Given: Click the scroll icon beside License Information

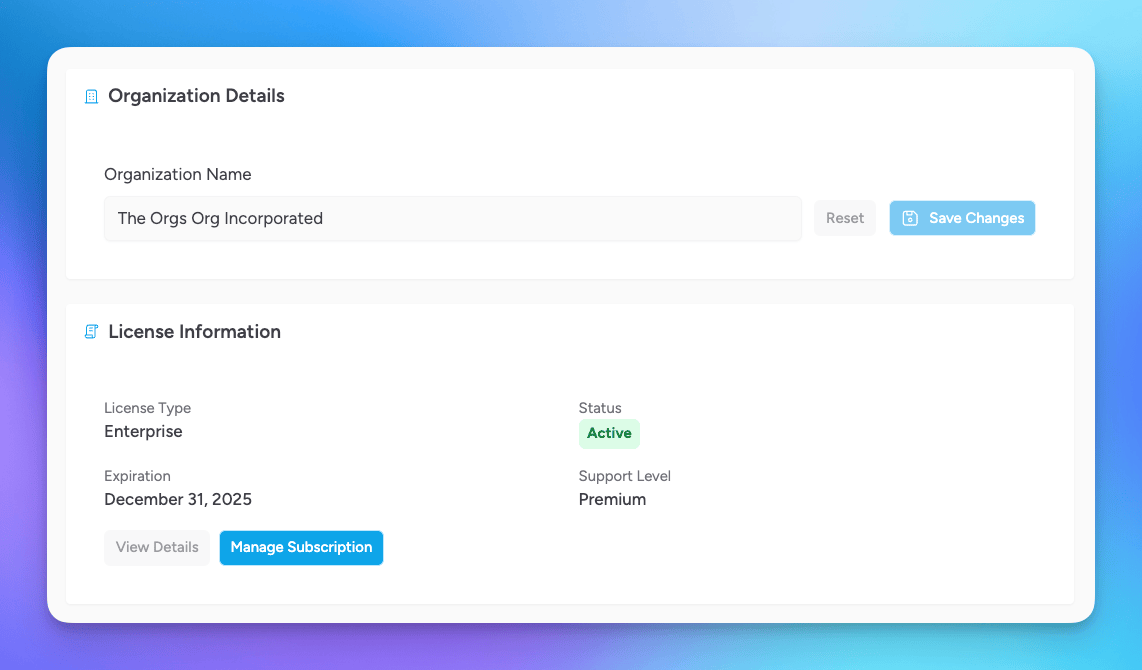Looking at the screenshot, I should [x=91, y=331].
